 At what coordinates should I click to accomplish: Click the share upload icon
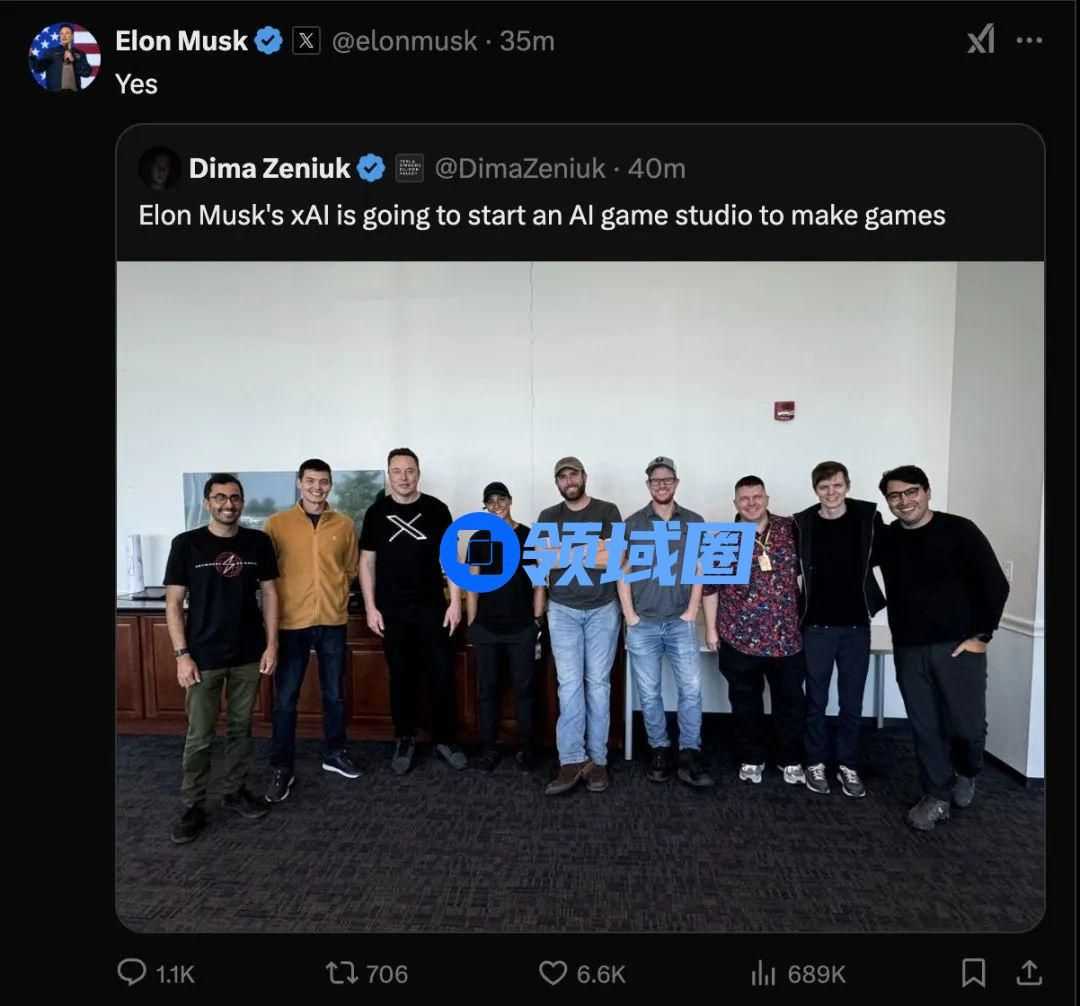coord(1028,972)
